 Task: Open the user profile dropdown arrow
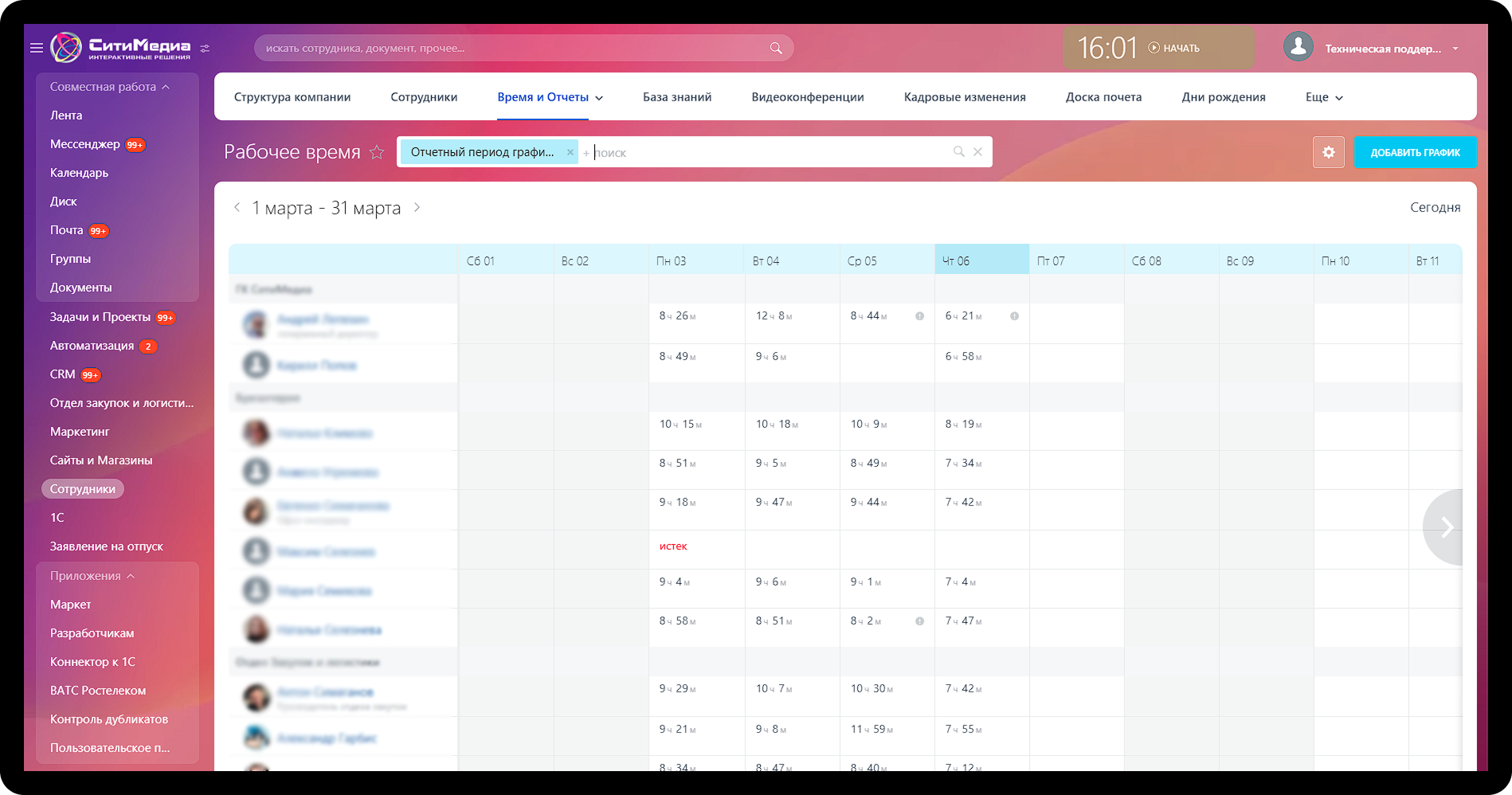(1455, 49)
